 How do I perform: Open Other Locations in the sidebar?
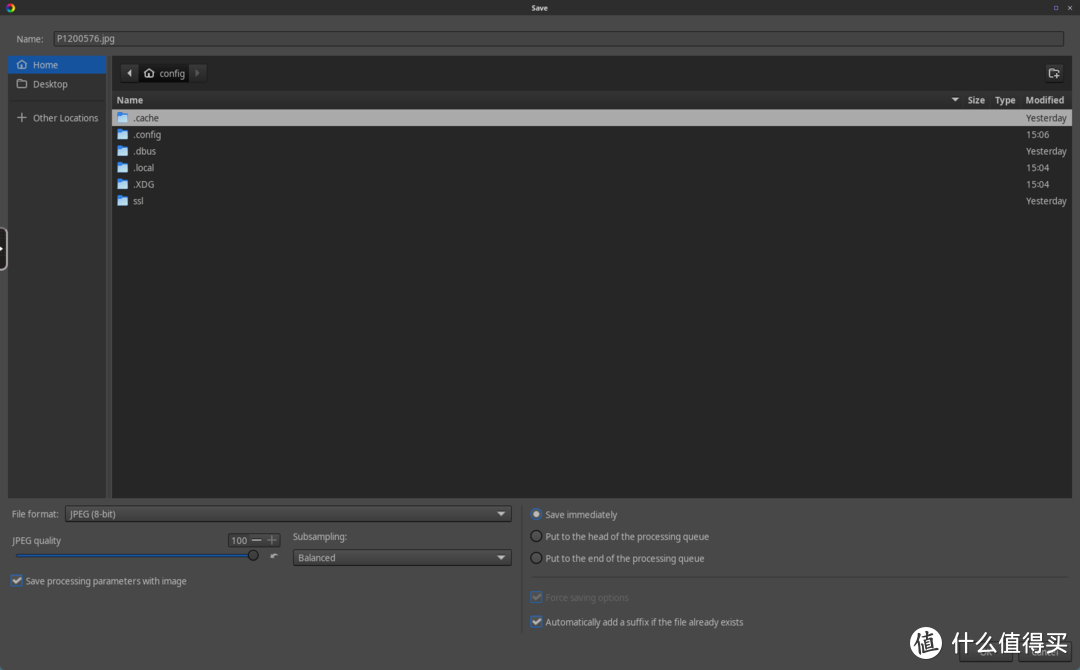pos(65,118)
